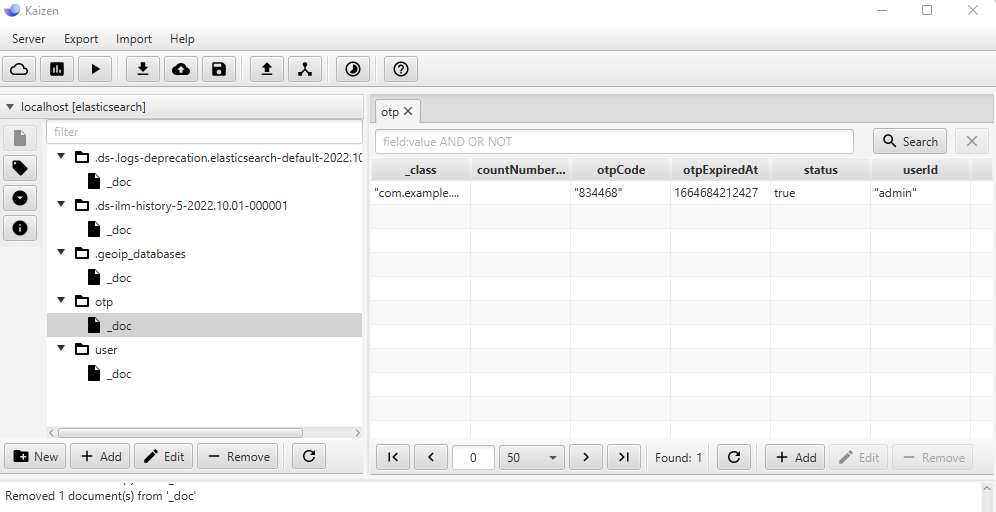996x512 pixels.
Task: Click the branch fork toolbar icon
Action: (305, 69)
